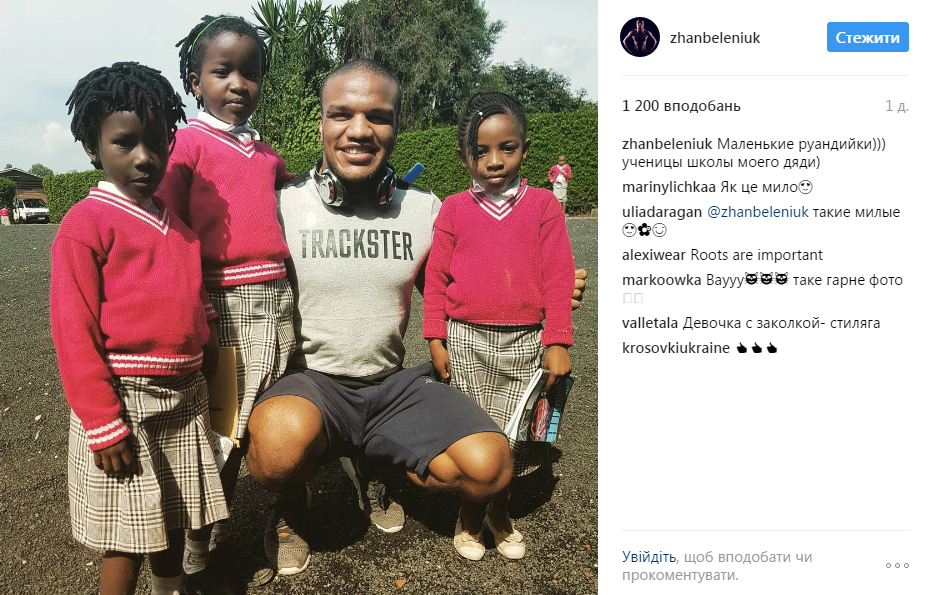Screen dimensions: 931x595
Task: Open the zhanbeleniuk profile avatar
Action: click(x=639, y=37)
